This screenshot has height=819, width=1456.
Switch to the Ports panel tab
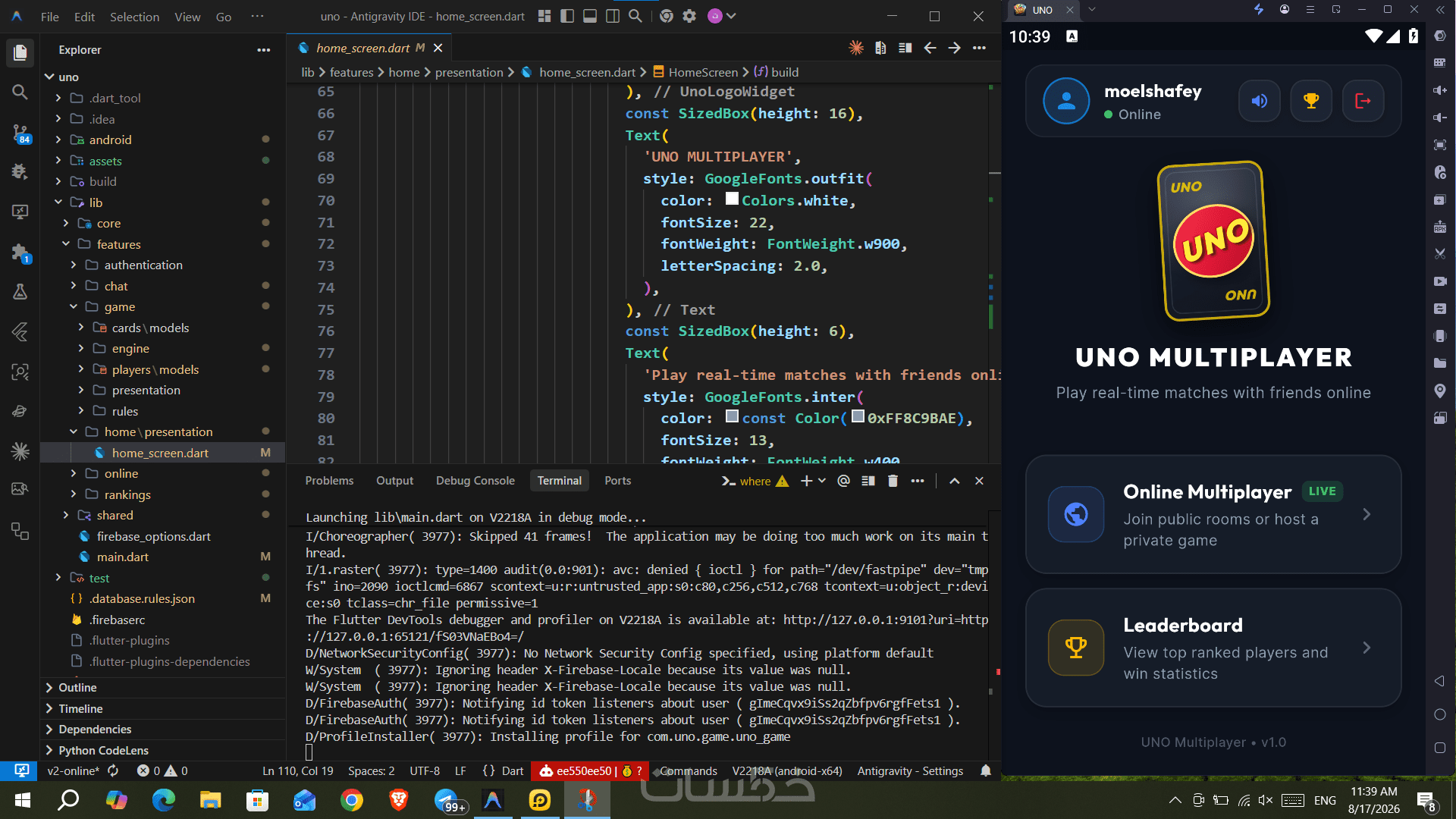pyautogui.click(x=618, y=481)
